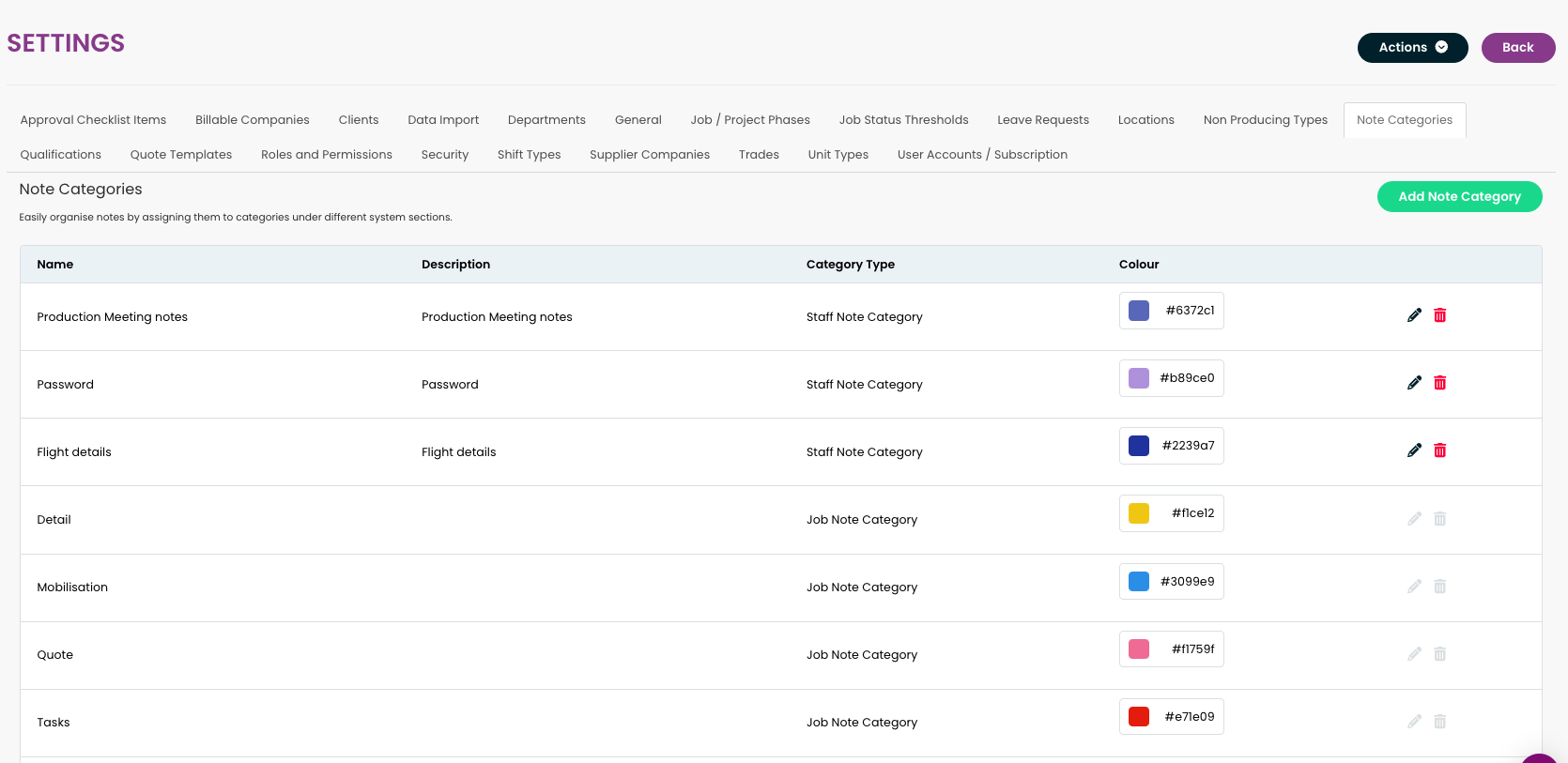Open the Shift Types tab
The width and height of the screenshot is (1568, 763).
coord(529,155)
